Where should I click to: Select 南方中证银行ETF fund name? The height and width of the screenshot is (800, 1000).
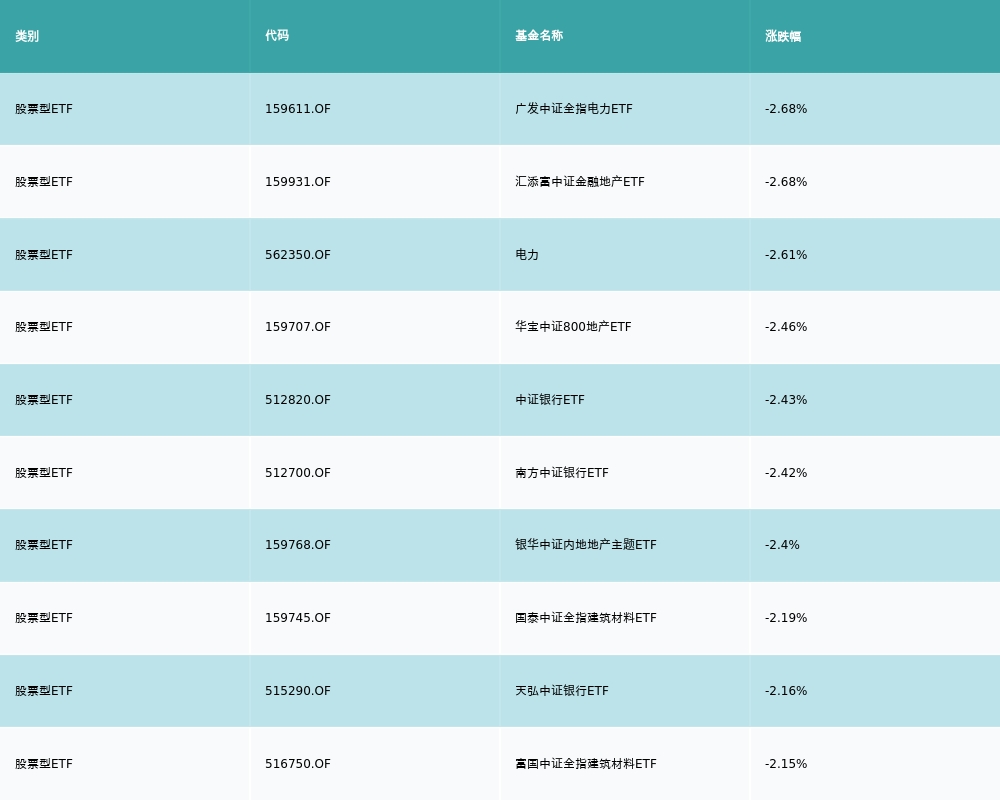pyautogui.click(x=561, y=473)
